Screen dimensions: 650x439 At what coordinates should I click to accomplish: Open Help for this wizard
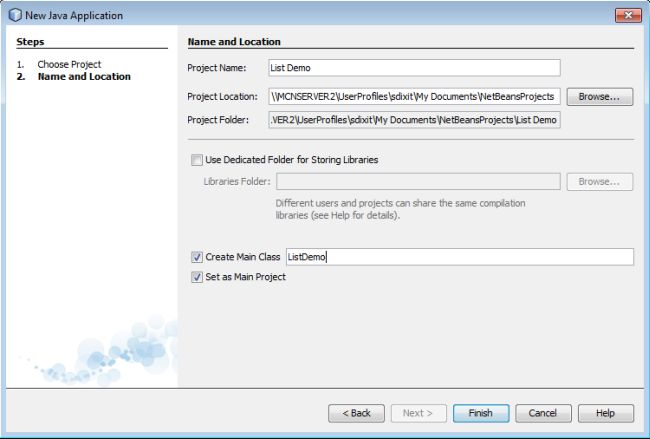pos(606,413)
